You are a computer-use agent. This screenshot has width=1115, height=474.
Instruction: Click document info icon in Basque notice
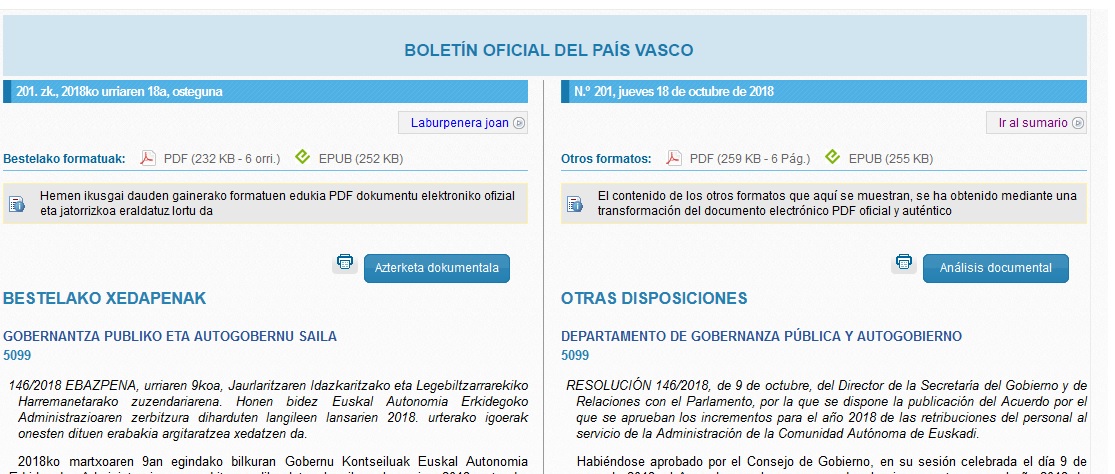click(17, 204)
